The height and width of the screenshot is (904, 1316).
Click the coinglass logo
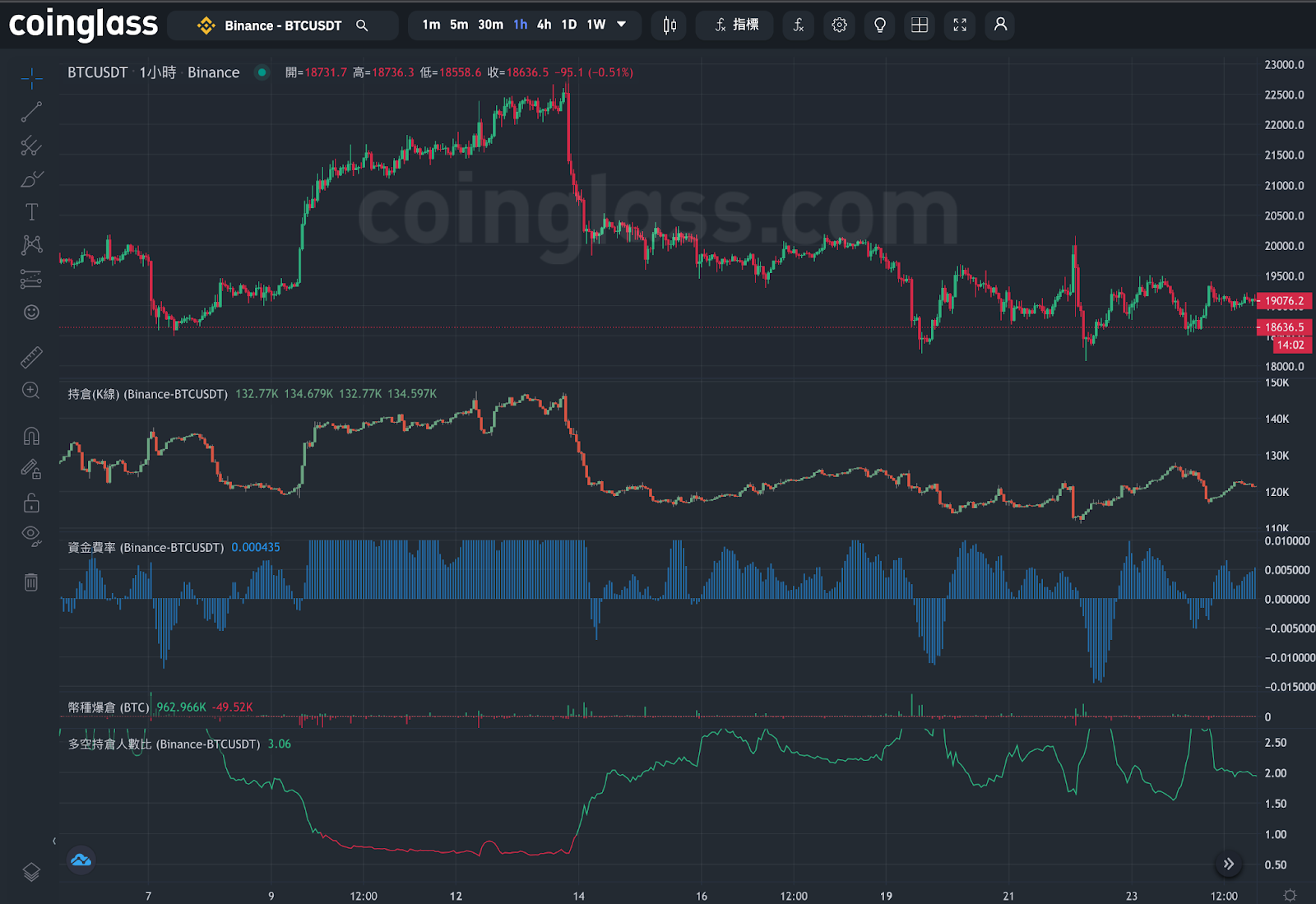[82, 25]
